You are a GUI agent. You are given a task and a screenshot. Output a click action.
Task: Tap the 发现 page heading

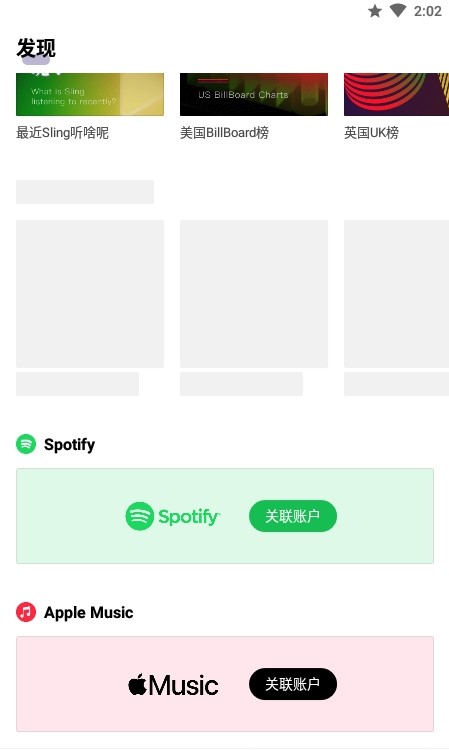pos(36,48)
